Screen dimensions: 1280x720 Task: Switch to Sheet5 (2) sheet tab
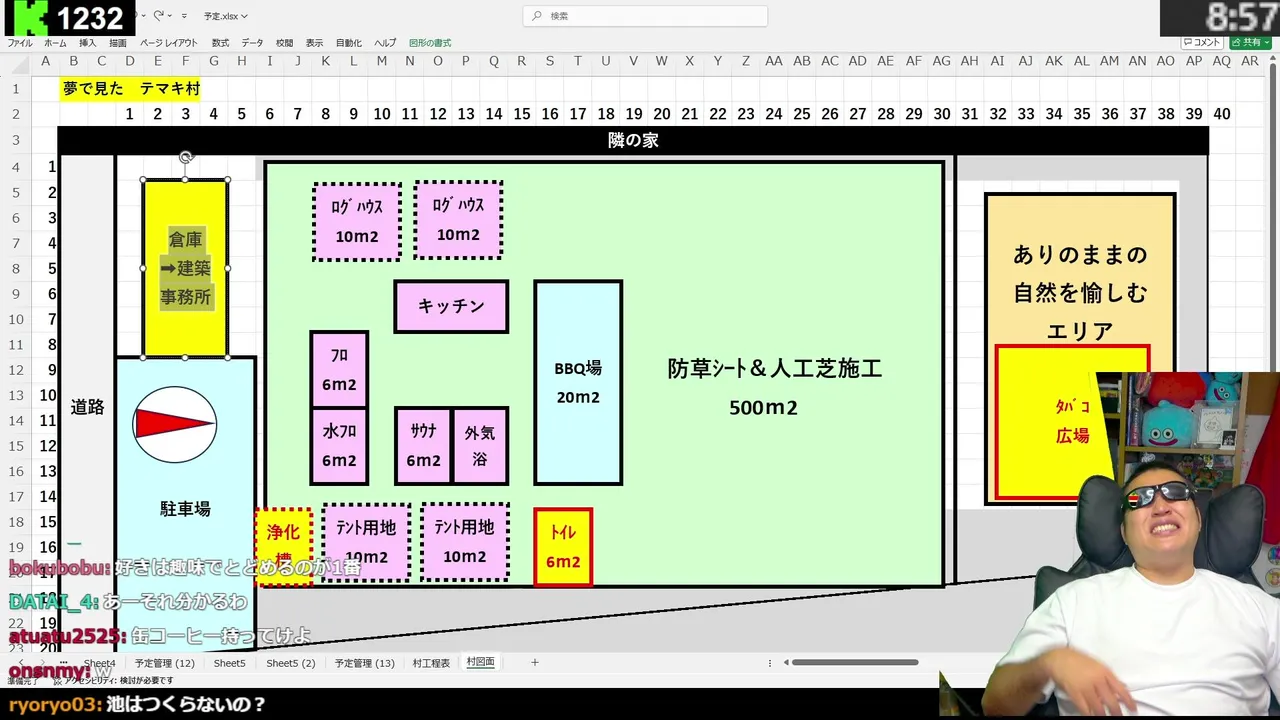coord(291,663)
